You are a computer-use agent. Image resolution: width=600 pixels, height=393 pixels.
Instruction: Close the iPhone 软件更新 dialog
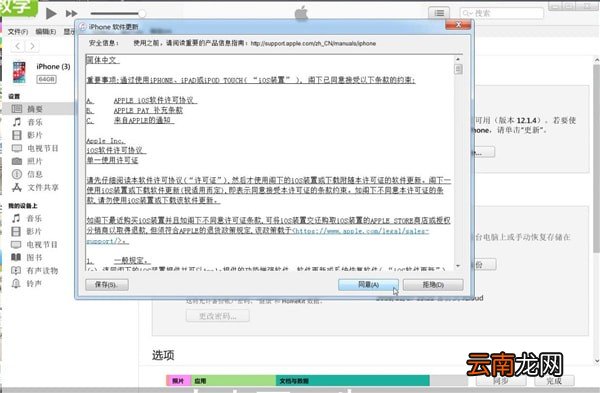tap(458, 25)
